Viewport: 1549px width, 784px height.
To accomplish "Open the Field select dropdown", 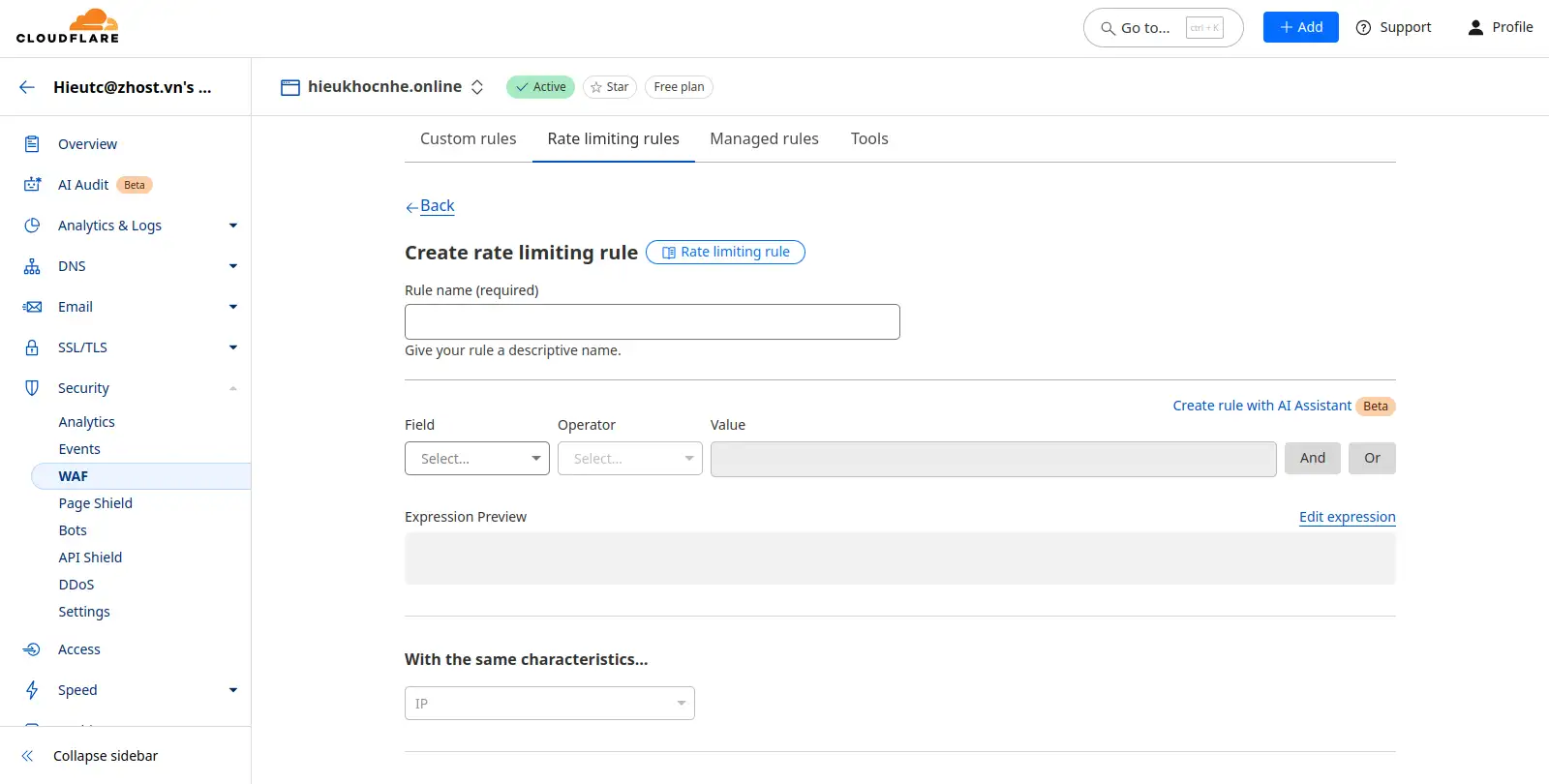I will coord(476,459).
